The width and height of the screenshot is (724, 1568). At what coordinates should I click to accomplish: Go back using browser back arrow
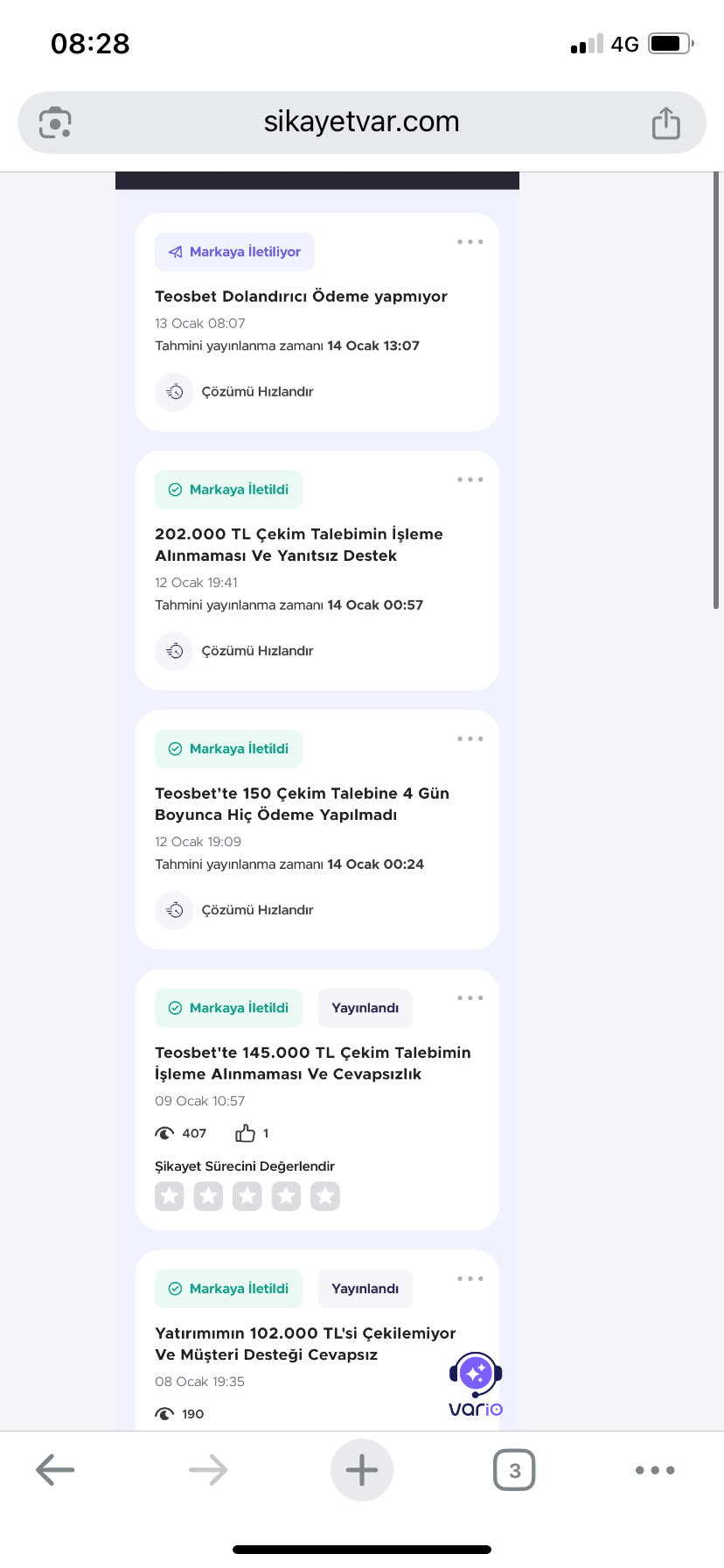[55, 1470]
